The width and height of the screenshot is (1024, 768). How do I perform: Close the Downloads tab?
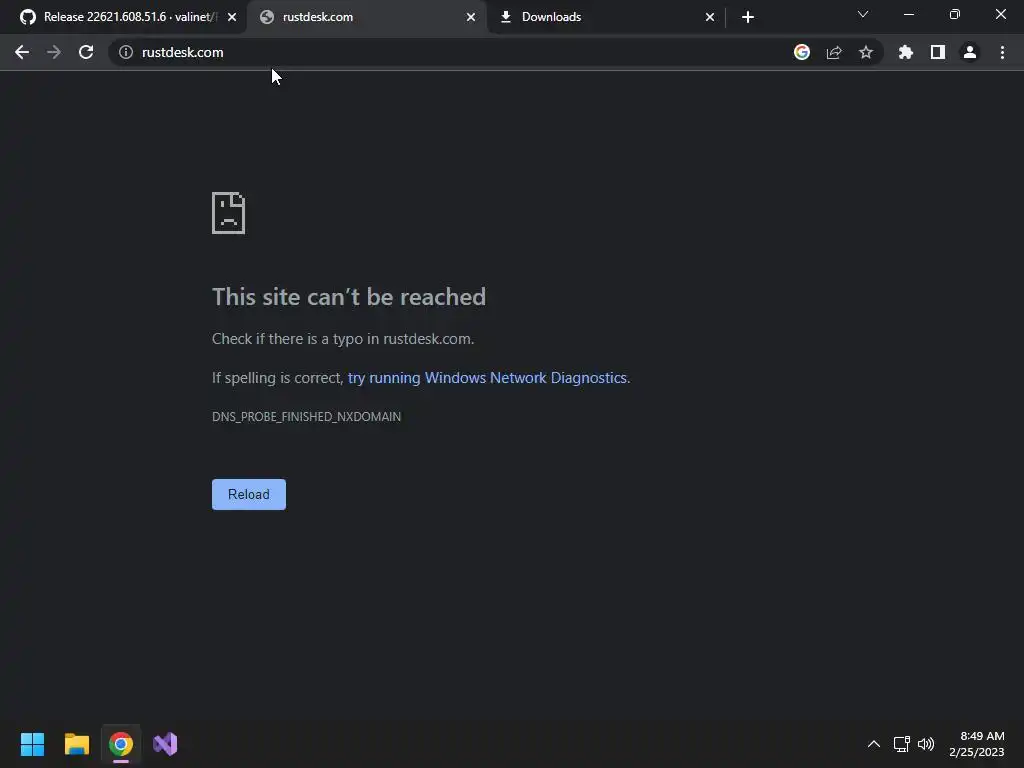pos(710,17)
